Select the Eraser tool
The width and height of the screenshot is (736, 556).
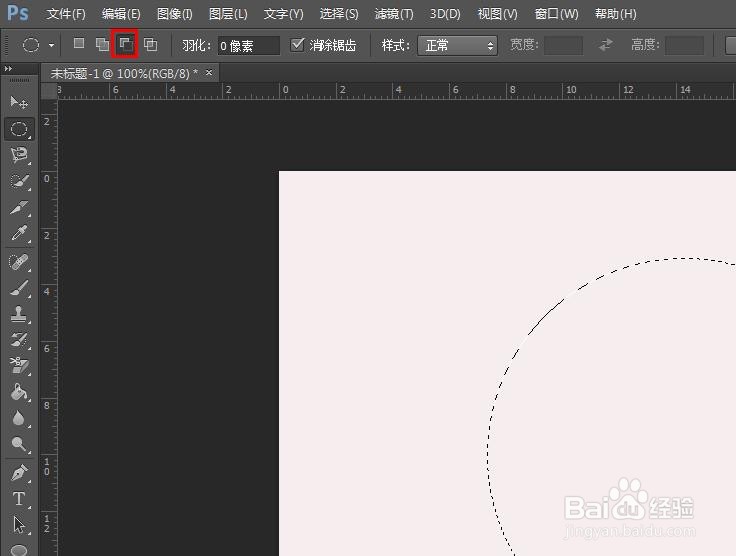[x=19, y=366]
